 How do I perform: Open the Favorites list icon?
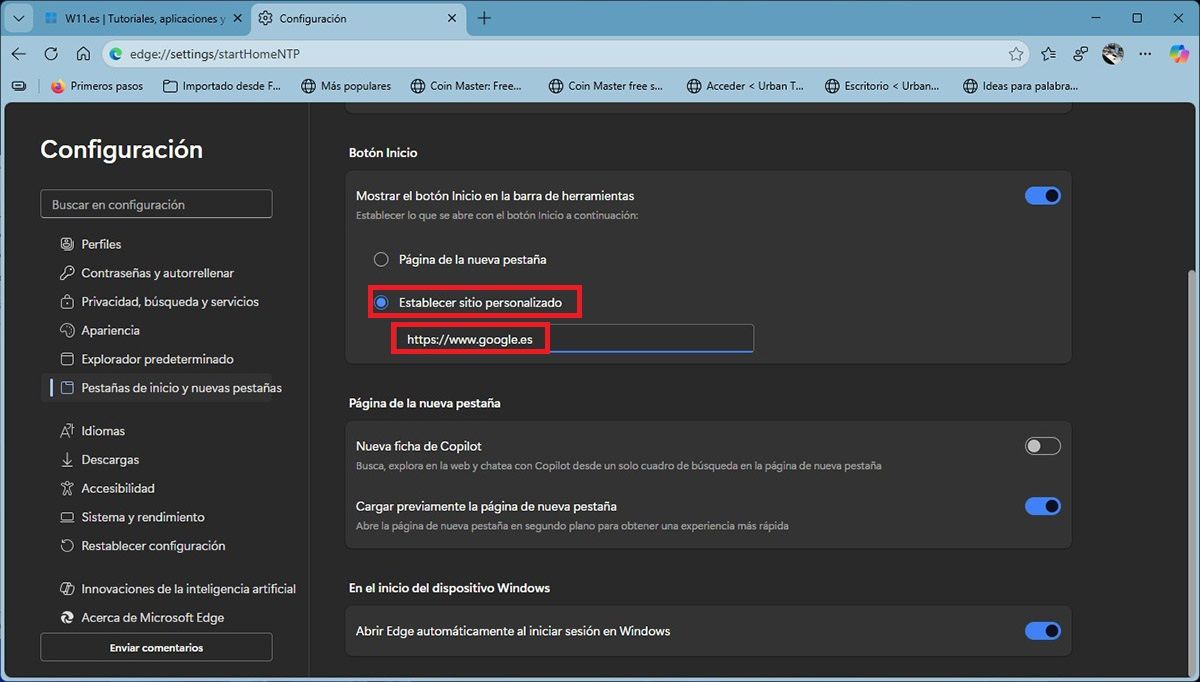1048,54
